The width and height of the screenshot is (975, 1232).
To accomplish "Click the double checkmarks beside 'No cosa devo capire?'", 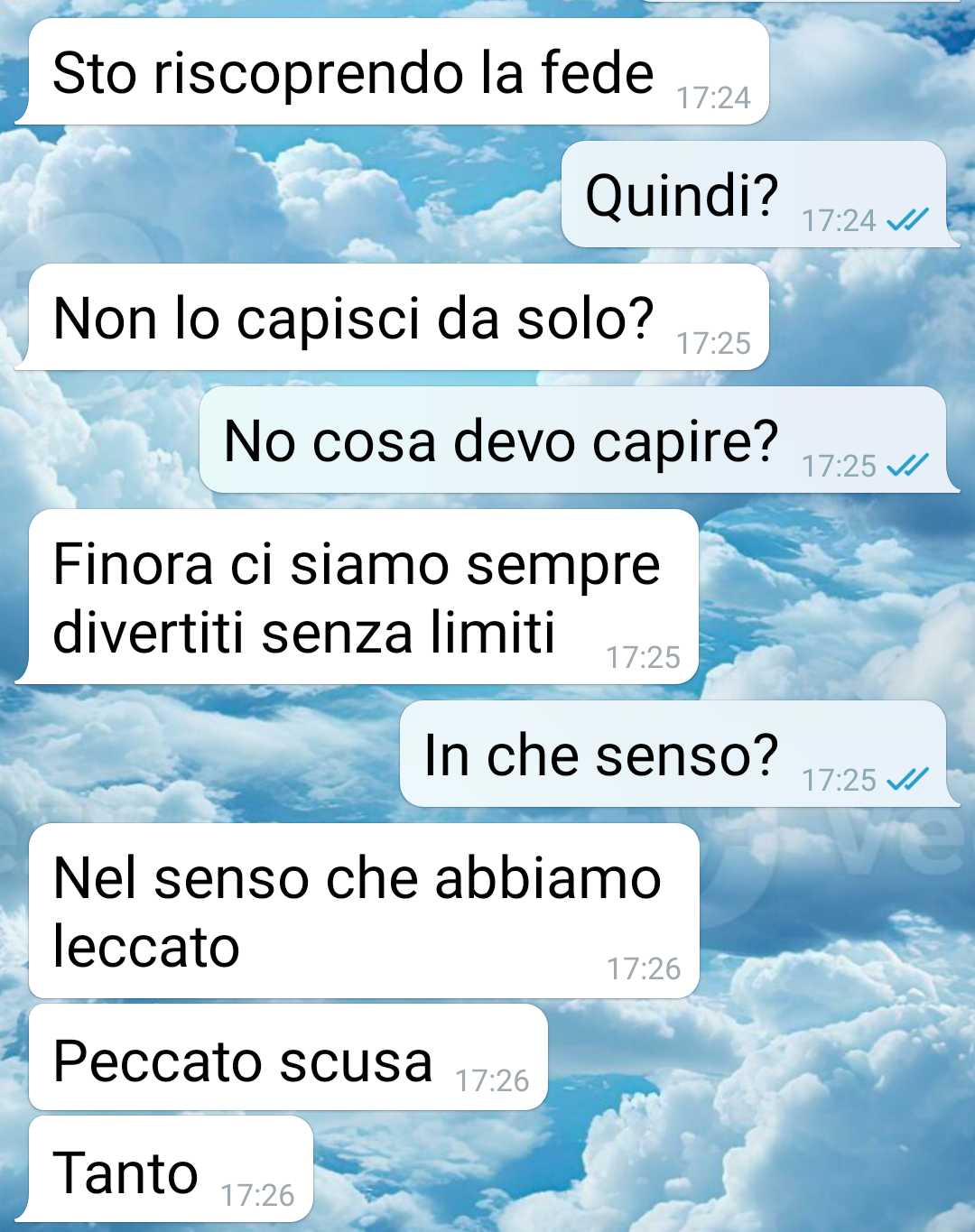I will click(907, 465).
